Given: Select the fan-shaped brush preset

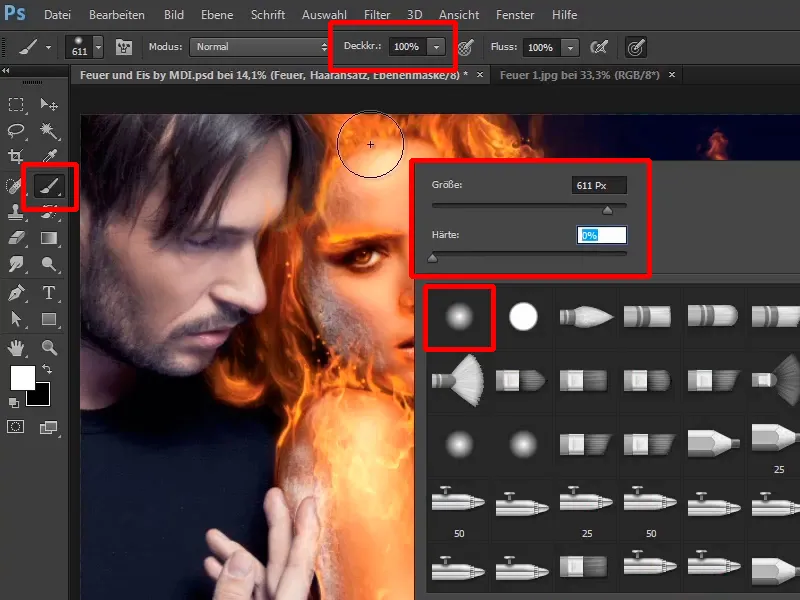Looking at the screenshot, I should [x=458, y=381].
